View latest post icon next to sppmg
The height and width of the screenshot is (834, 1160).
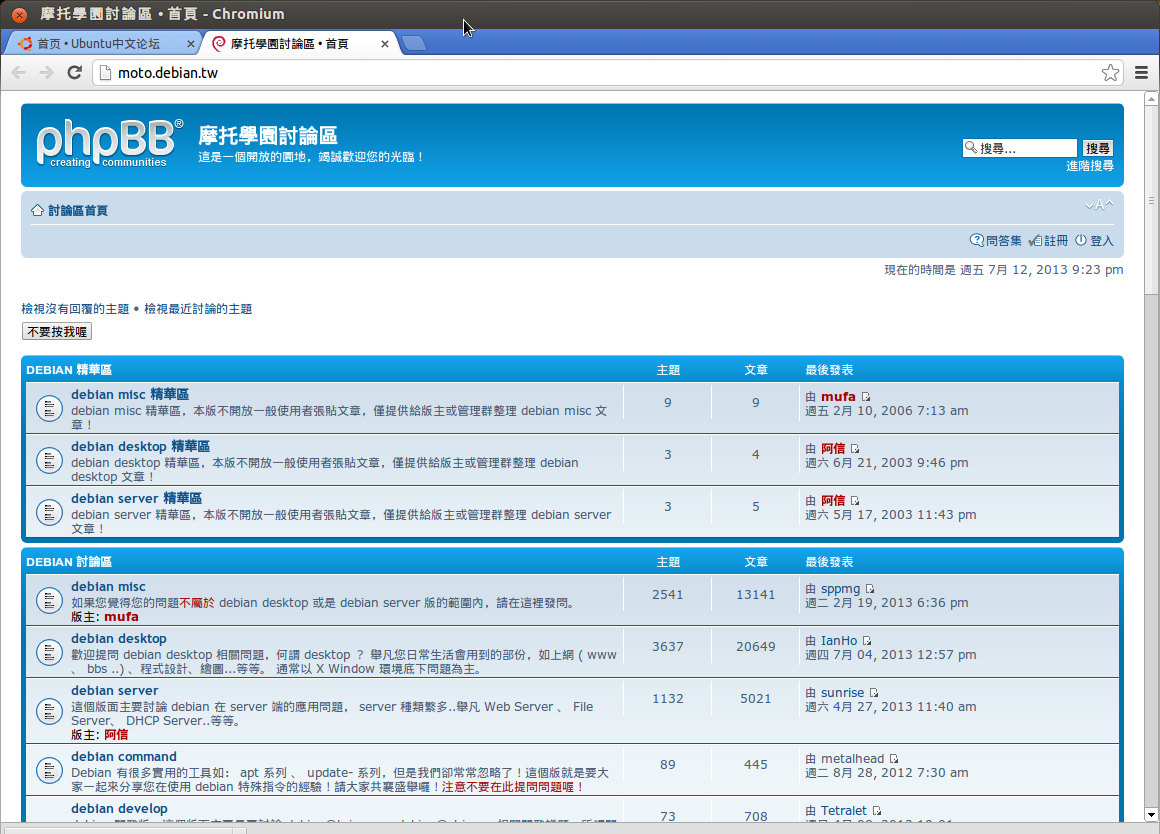[x=870, y=589]
